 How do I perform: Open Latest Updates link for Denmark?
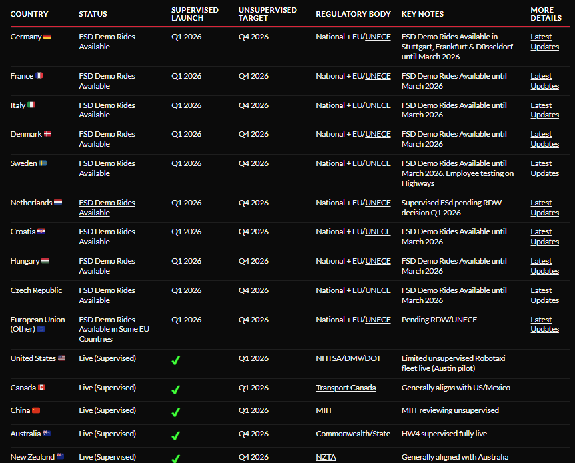(545, 139)
